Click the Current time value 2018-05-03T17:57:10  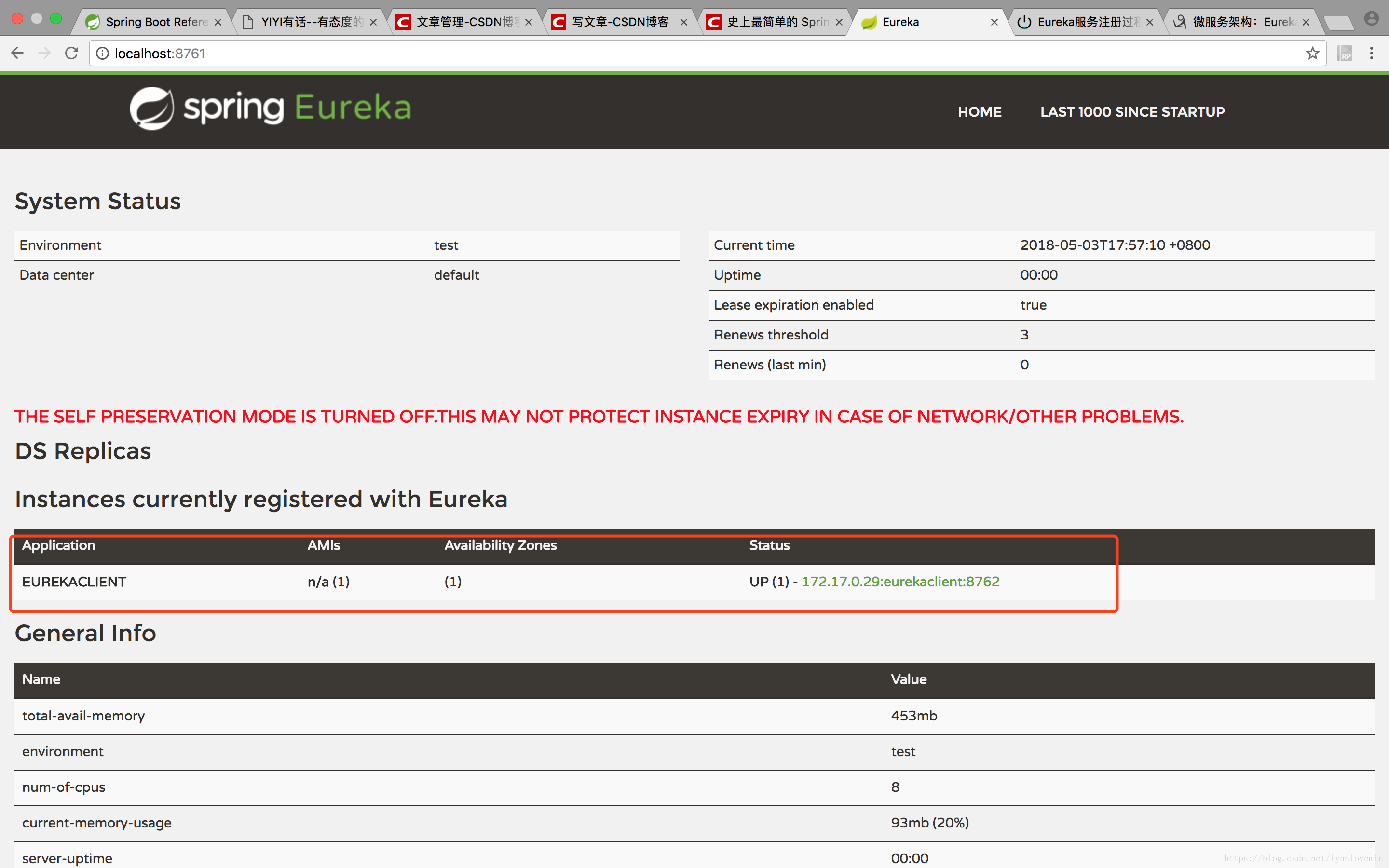[x=1115, y=245]
